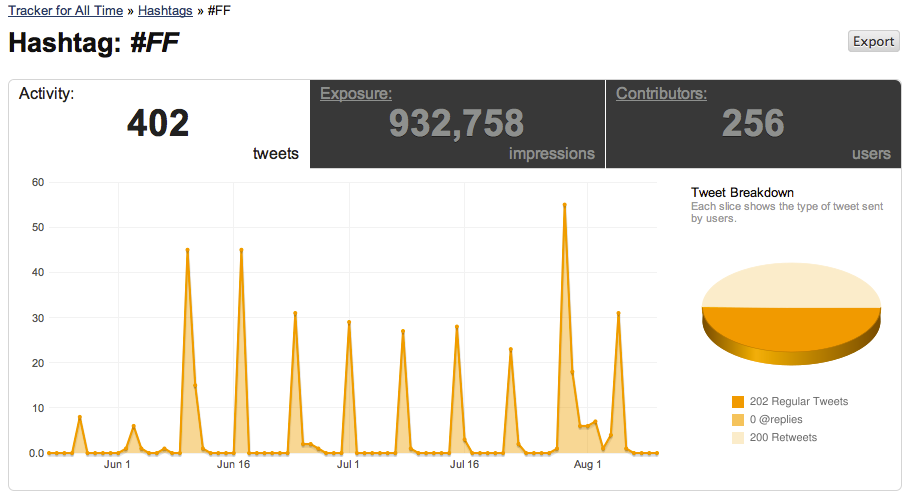916x497 pixels.
Task: Click the Jun 16 peak data point
Action: [241, 250]
